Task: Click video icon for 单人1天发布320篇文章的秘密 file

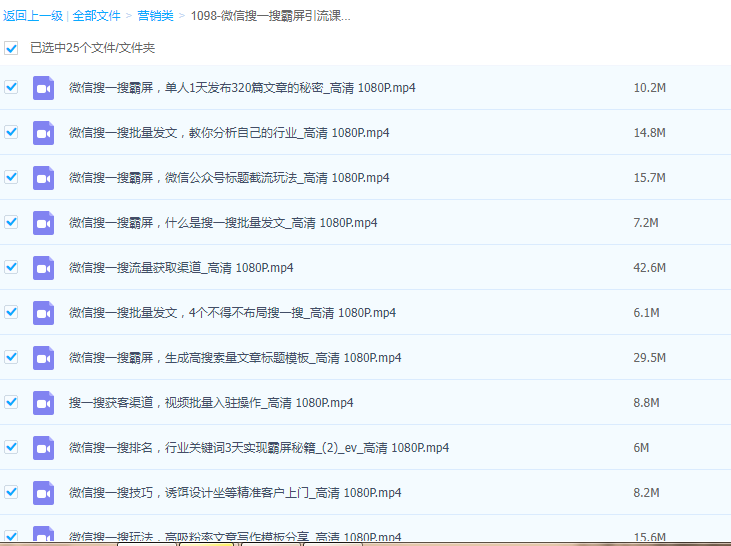Action: (x=43, y=88)
